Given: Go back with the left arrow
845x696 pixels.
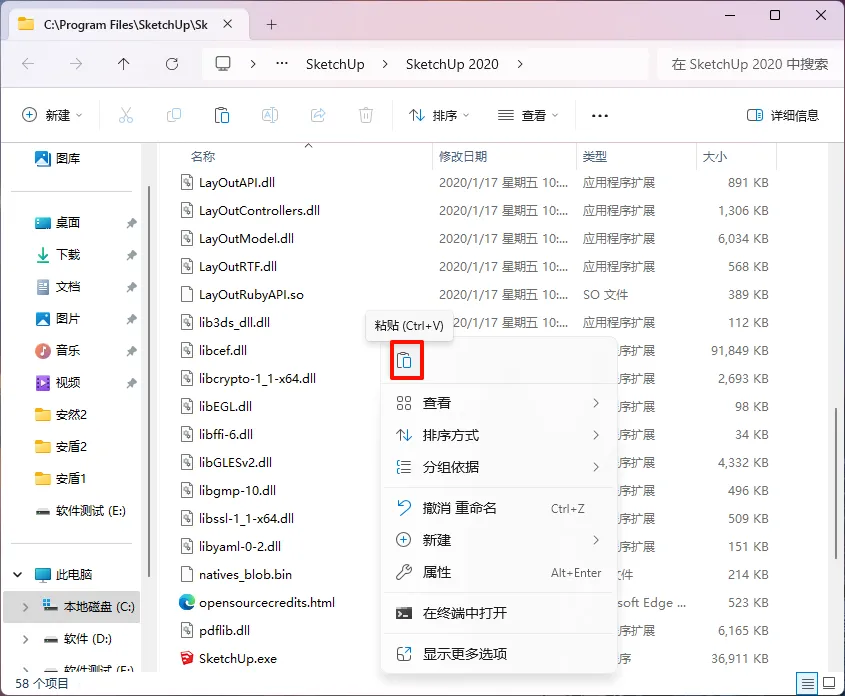Looking at the screenshot, I should coord(28,64).
